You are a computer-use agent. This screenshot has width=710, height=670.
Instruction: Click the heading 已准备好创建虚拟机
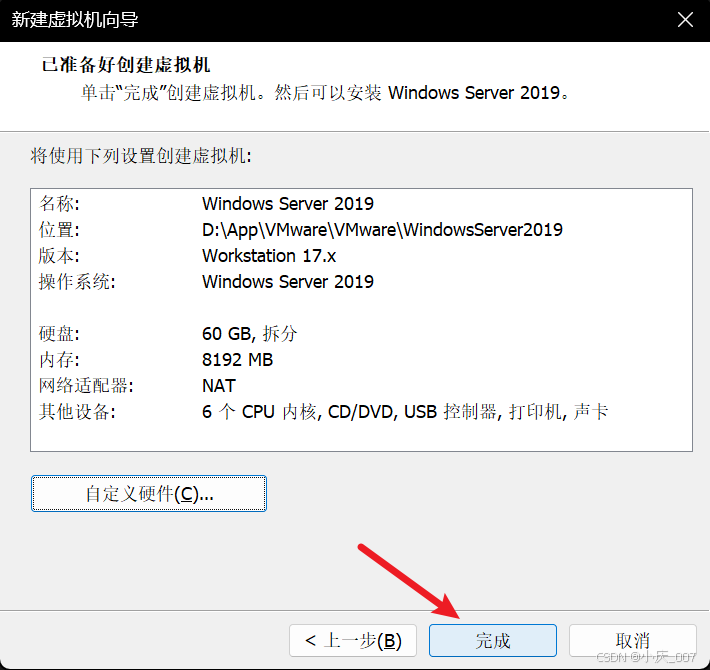(126, 65)
